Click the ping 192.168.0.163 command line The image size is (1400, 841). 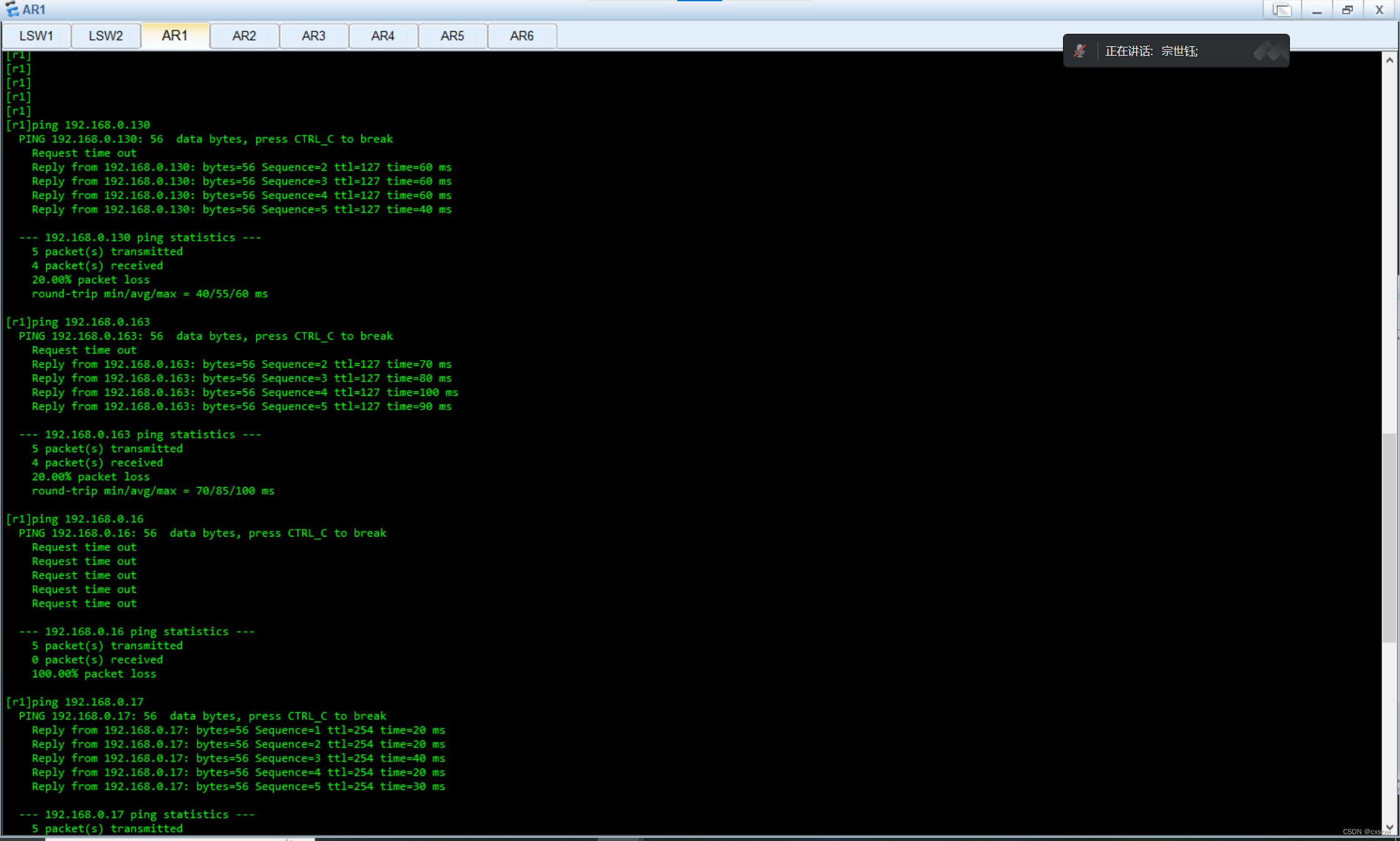click(x=78, y=321)
